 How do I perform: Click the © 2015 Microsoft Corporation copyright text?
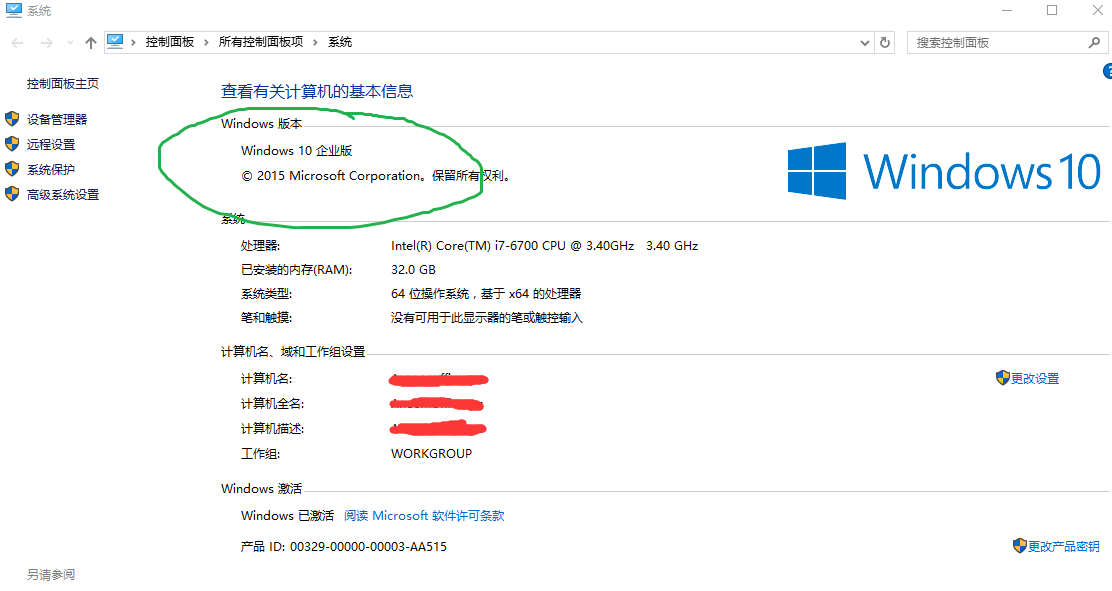pyautogui.click(x=375, y=175)
